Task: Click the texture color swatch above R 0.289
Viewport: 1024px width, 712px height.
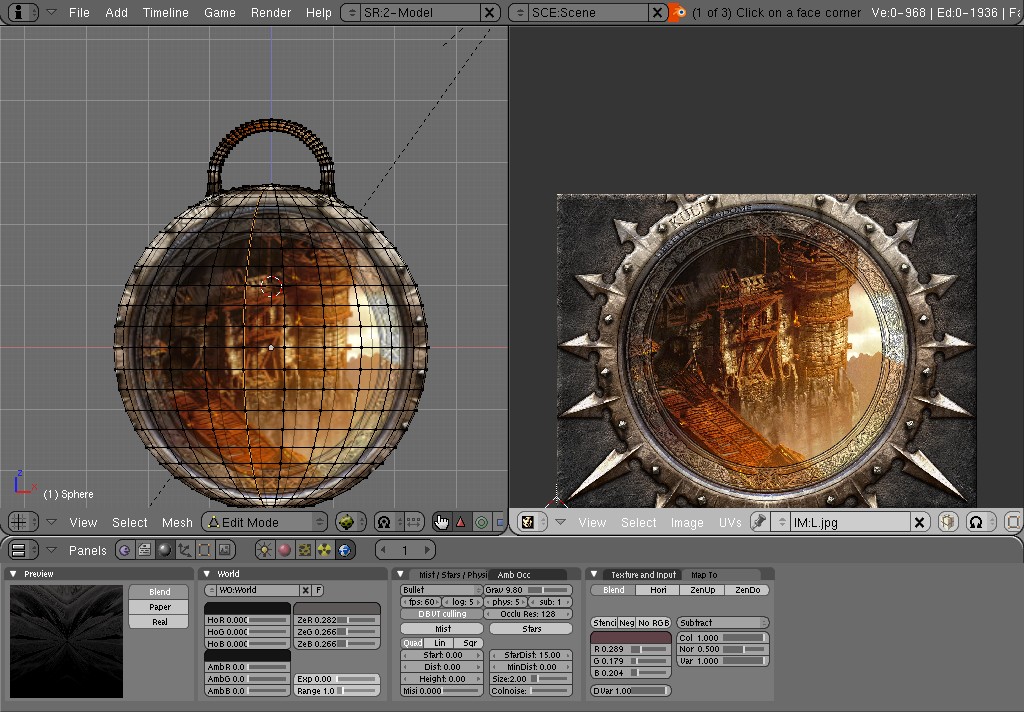Action: pos(631,637)
